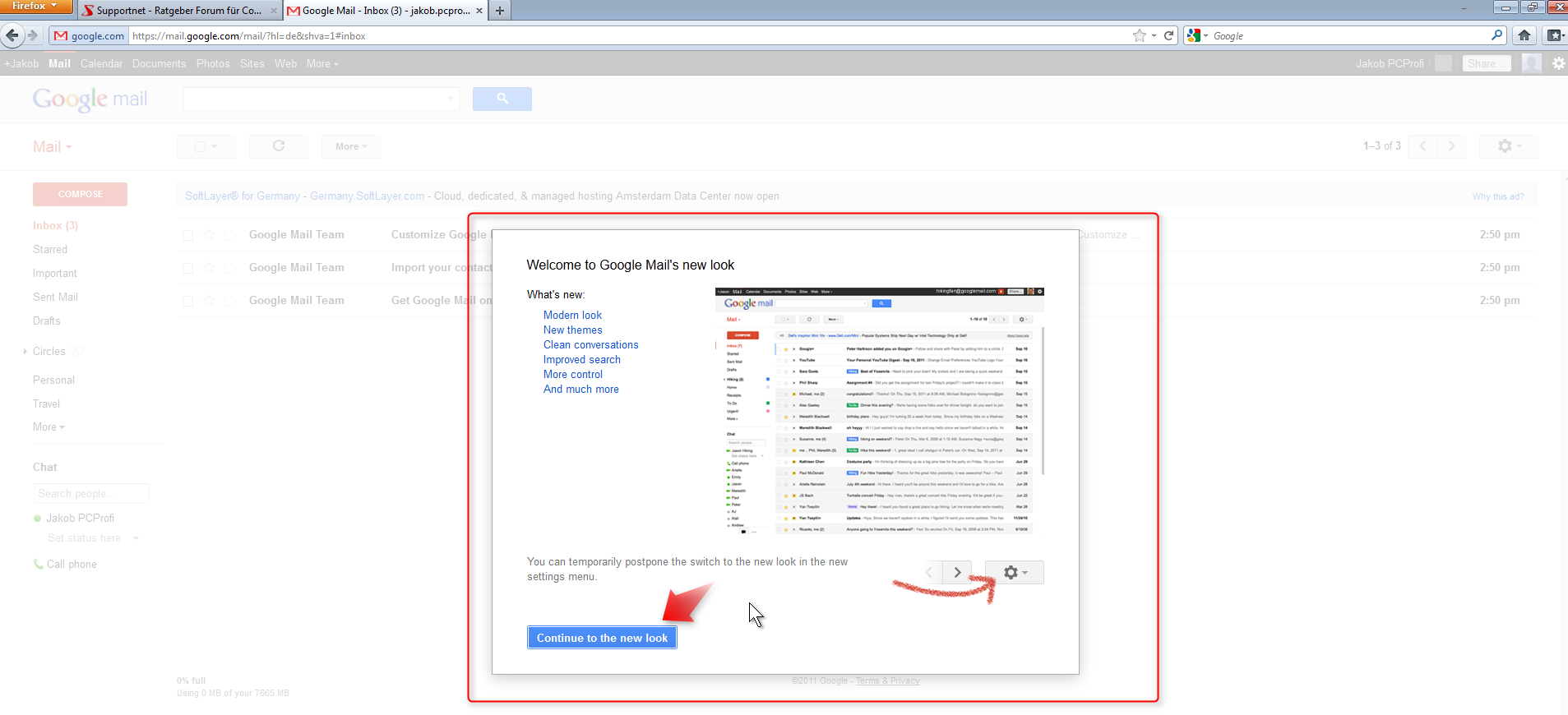
Task: Bookmark page with the star icon
Action: click(1139, 35)
